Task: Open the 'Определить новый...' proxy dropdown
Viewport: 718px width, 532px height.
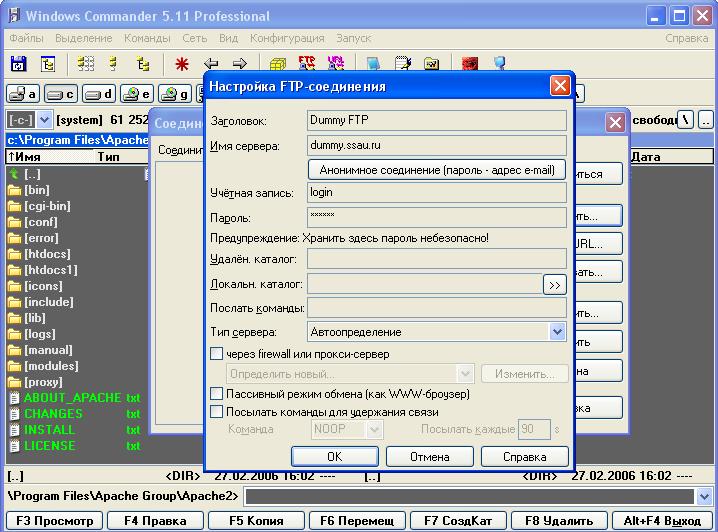Action: [465, 374]
